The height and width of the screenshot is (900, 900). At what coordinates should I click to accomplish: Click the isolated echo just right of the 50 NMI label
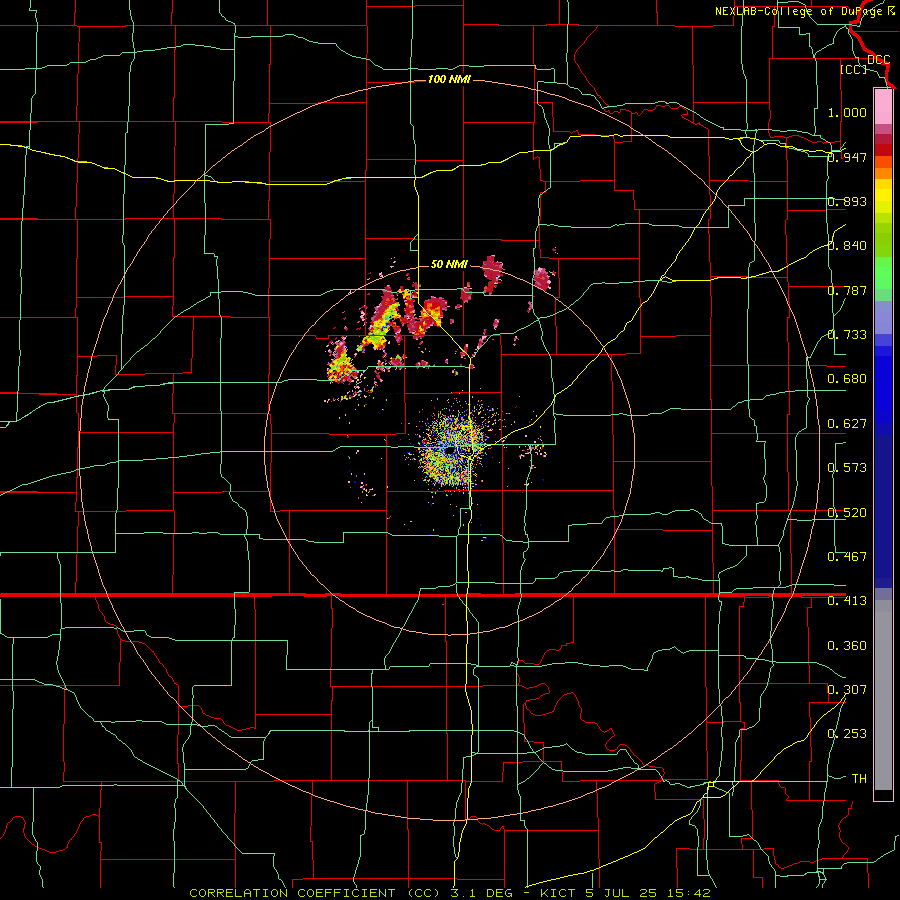click(x=492, y=273)
